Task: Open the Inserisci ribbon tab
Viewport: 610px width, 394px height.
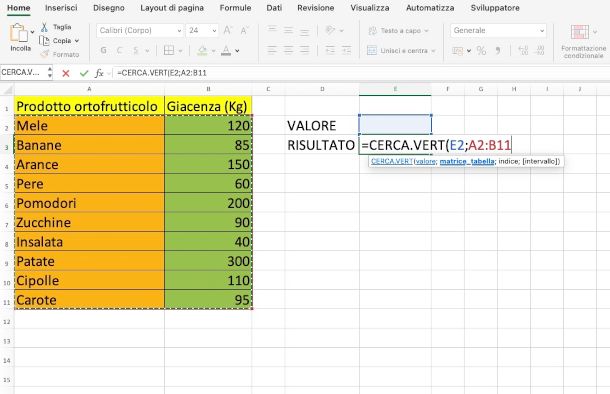Action: [61, 8]
